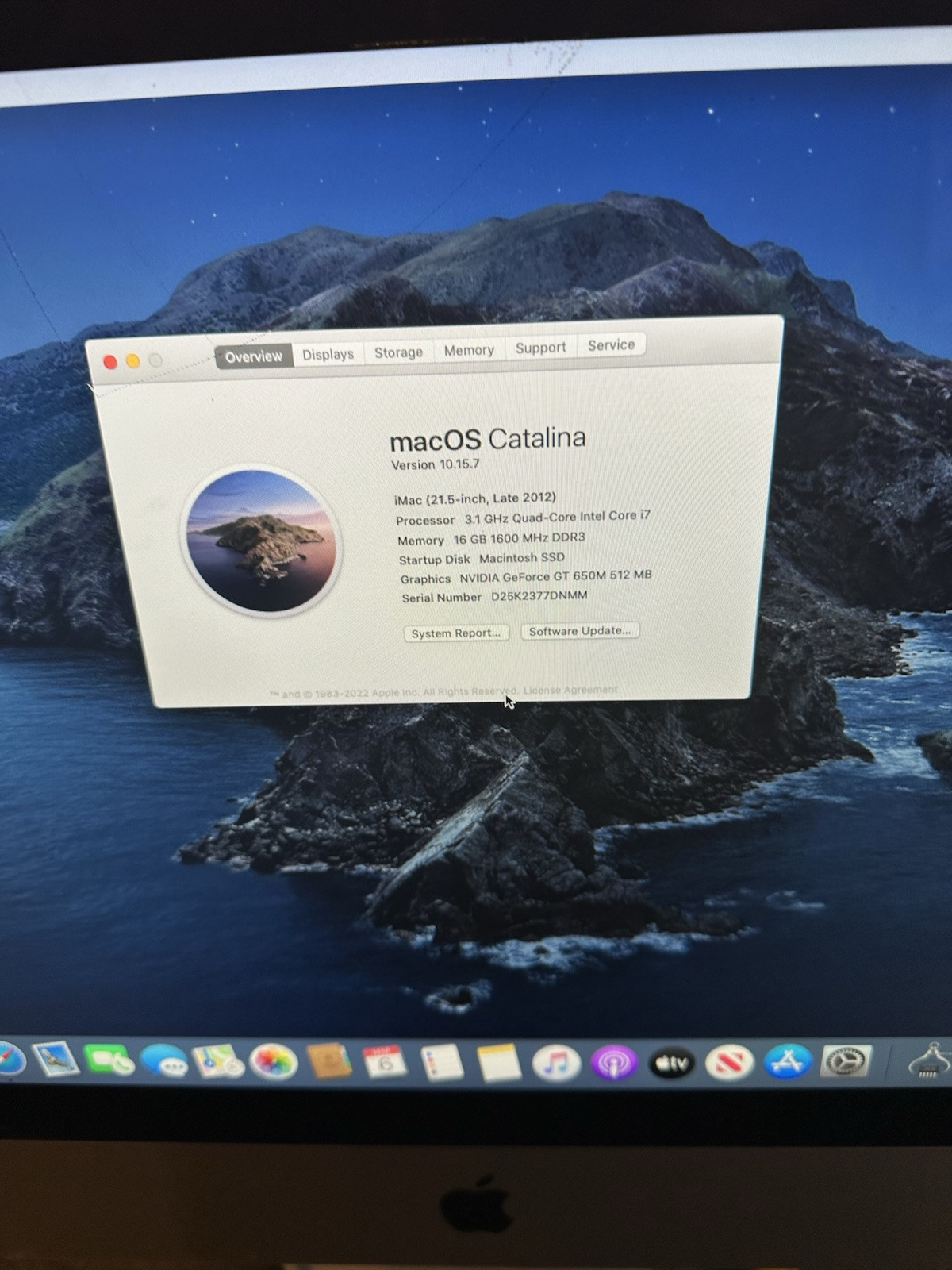Click the Software Update button
The image size is (952, 1270).
(x=580, y=631)
